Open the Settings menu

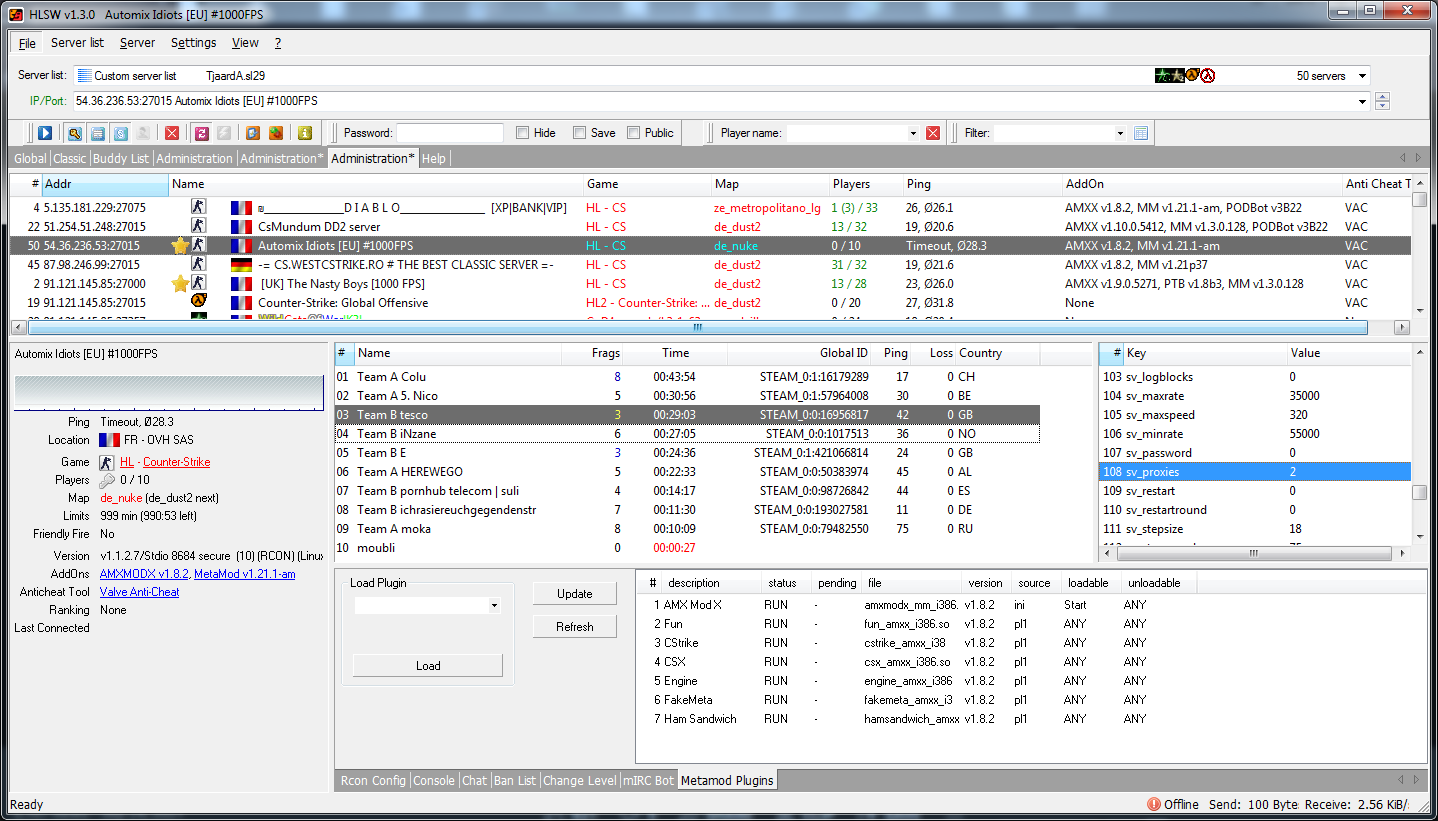(193, 43)
